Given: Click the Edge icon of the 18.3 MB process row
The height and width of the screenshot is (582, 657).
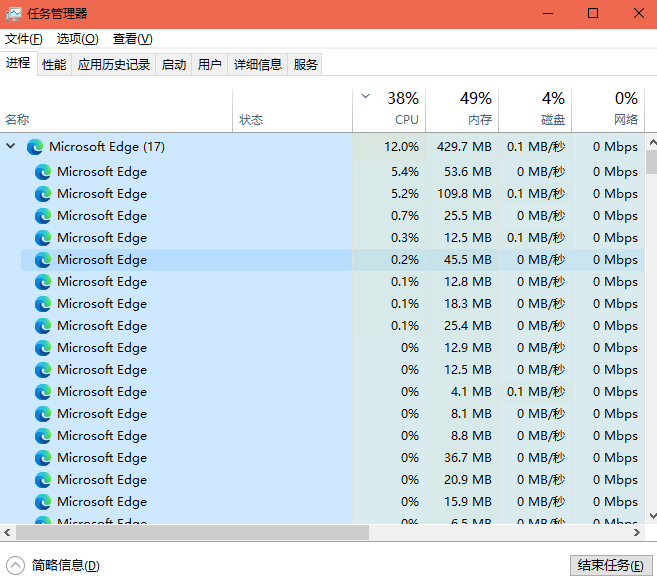Looking at the screenshot, I should point(43,304).
